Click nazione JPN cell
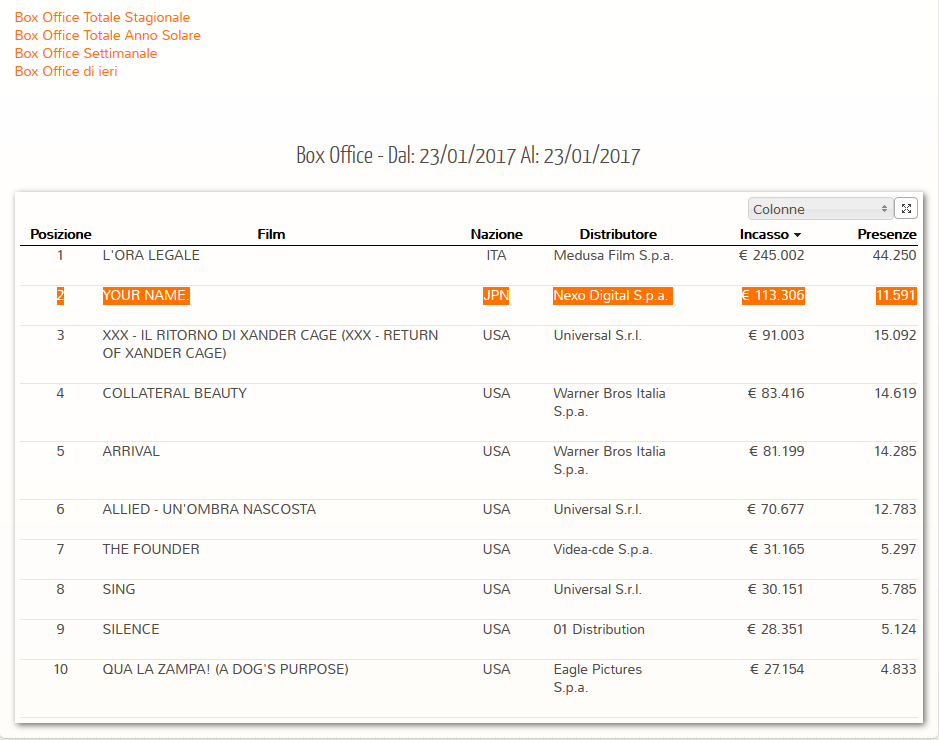Screen dimensions: 939x740 496,295
